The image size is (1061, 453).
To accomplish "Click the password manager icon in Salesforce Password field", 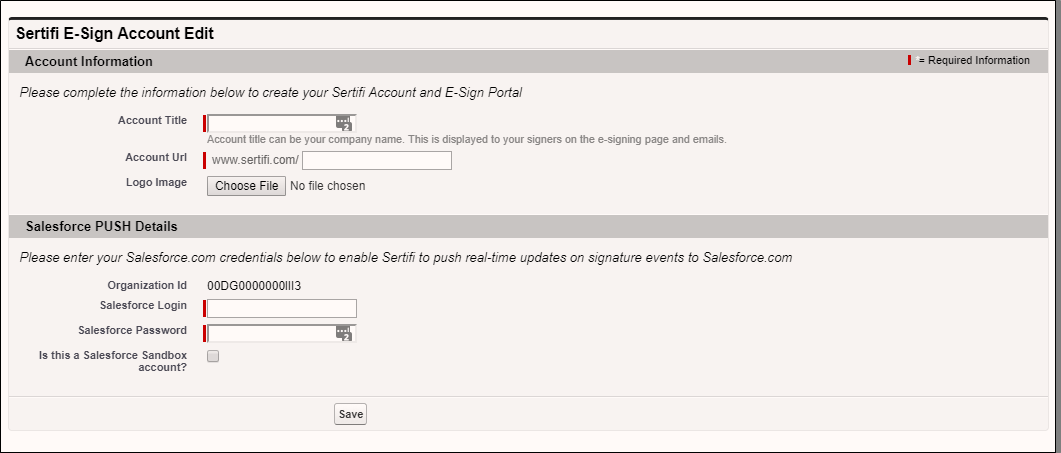I will [344, 333].
